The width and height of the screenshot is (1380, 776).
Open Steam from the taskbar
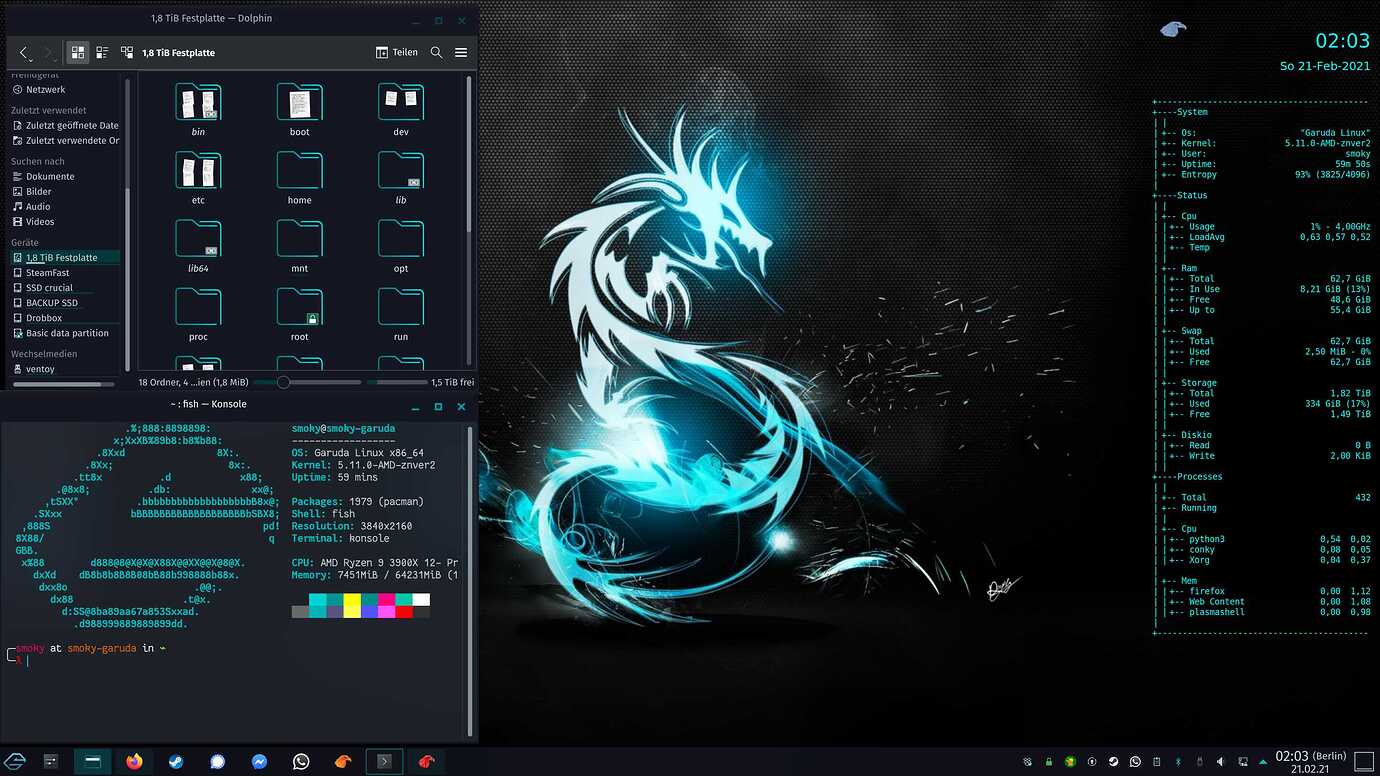(177, 761)
